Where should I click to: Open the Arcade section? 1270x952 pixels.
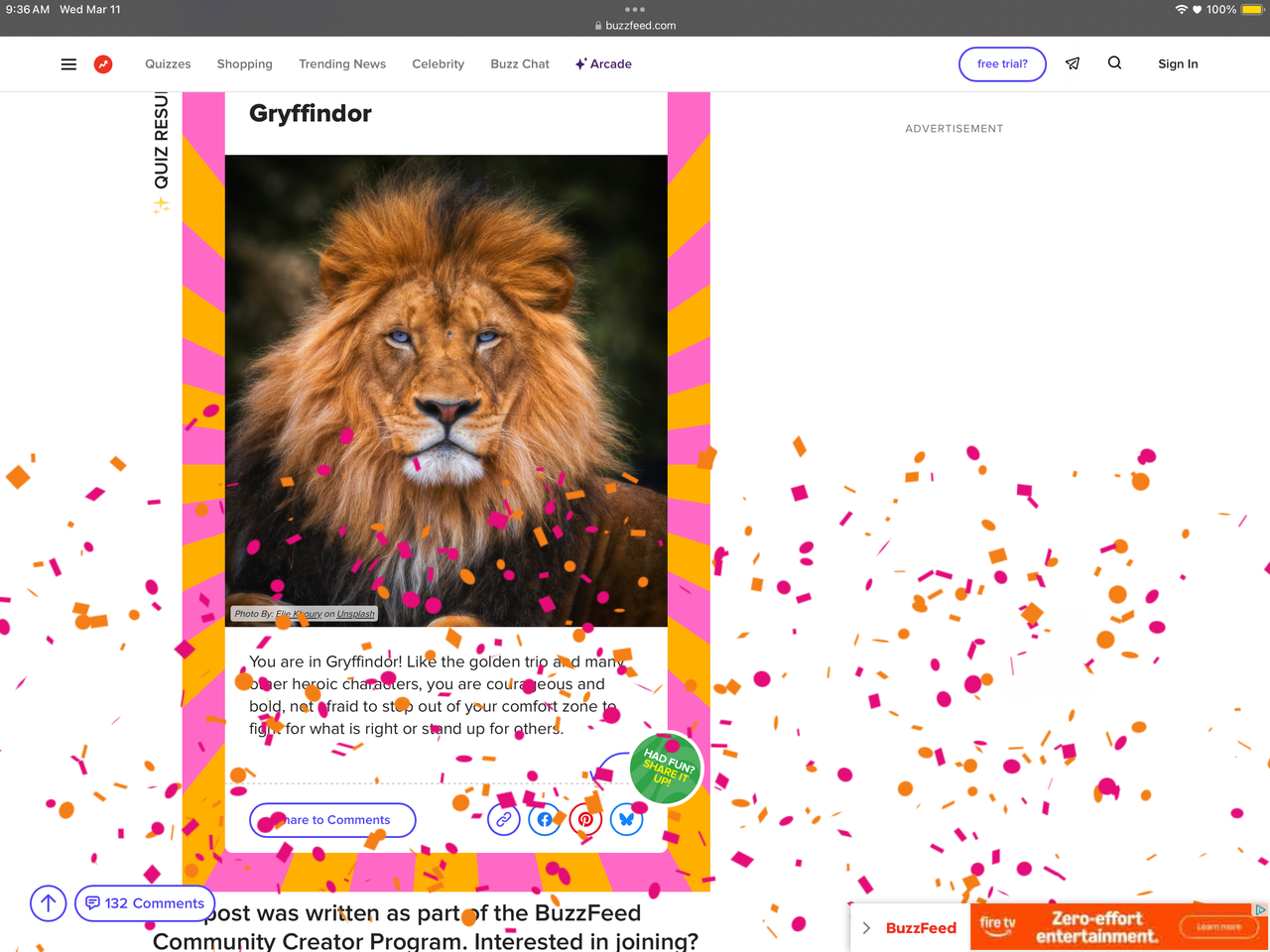(603, 64)
